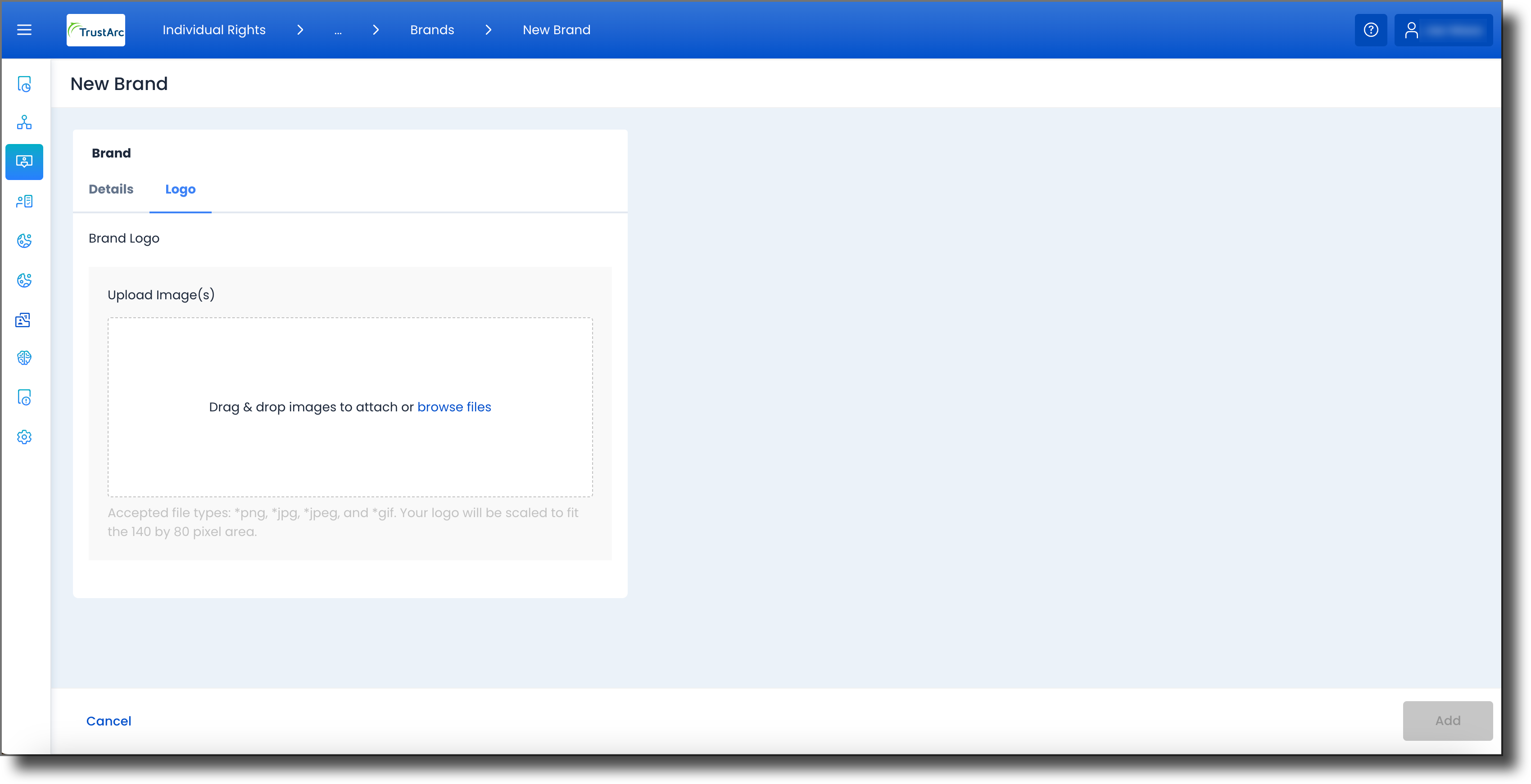Open the hamburger navigation menu
Screen dimensions: 1531x784
[x=24, y=30]
